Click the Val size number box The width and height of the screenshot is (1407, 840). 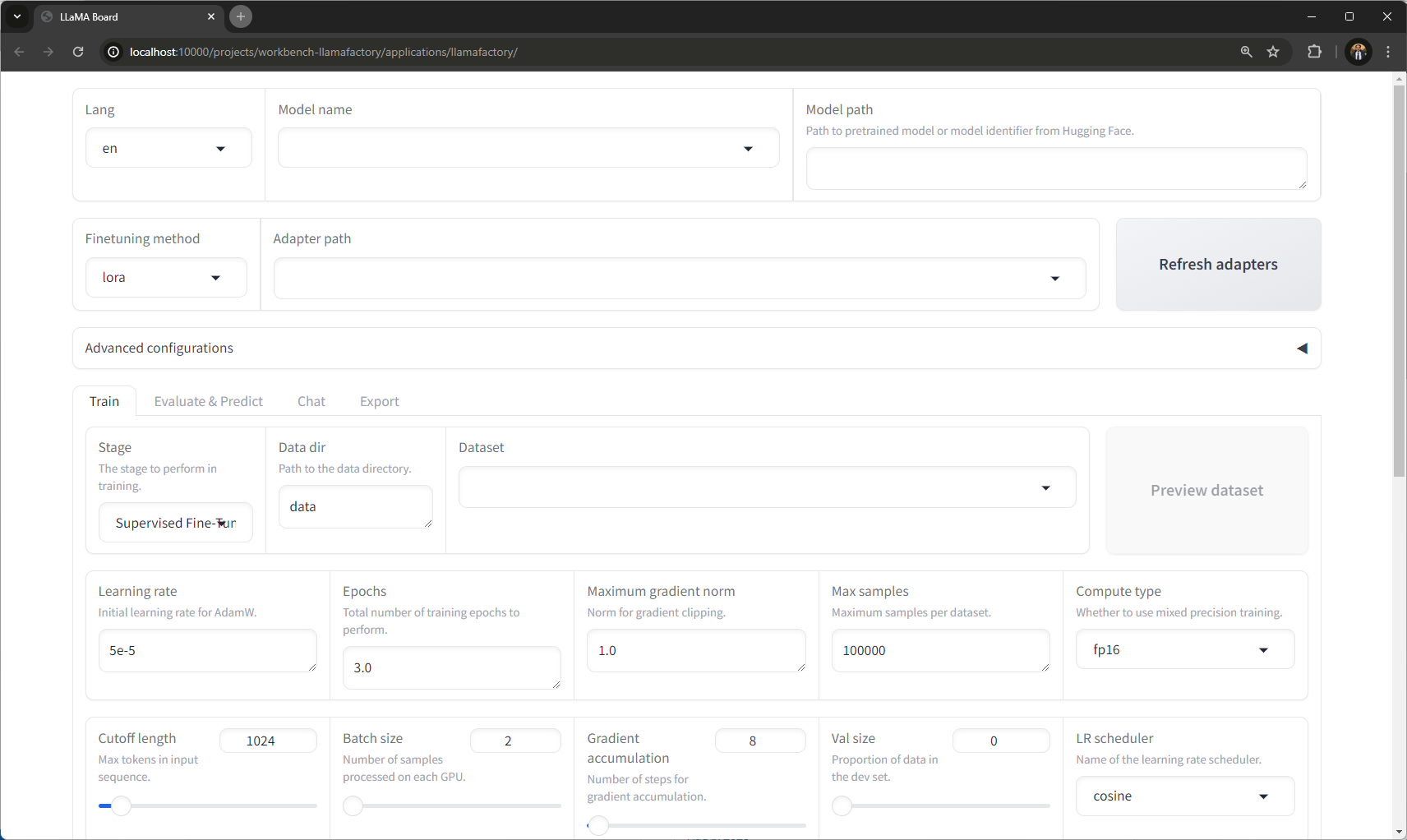point(1001,741)
